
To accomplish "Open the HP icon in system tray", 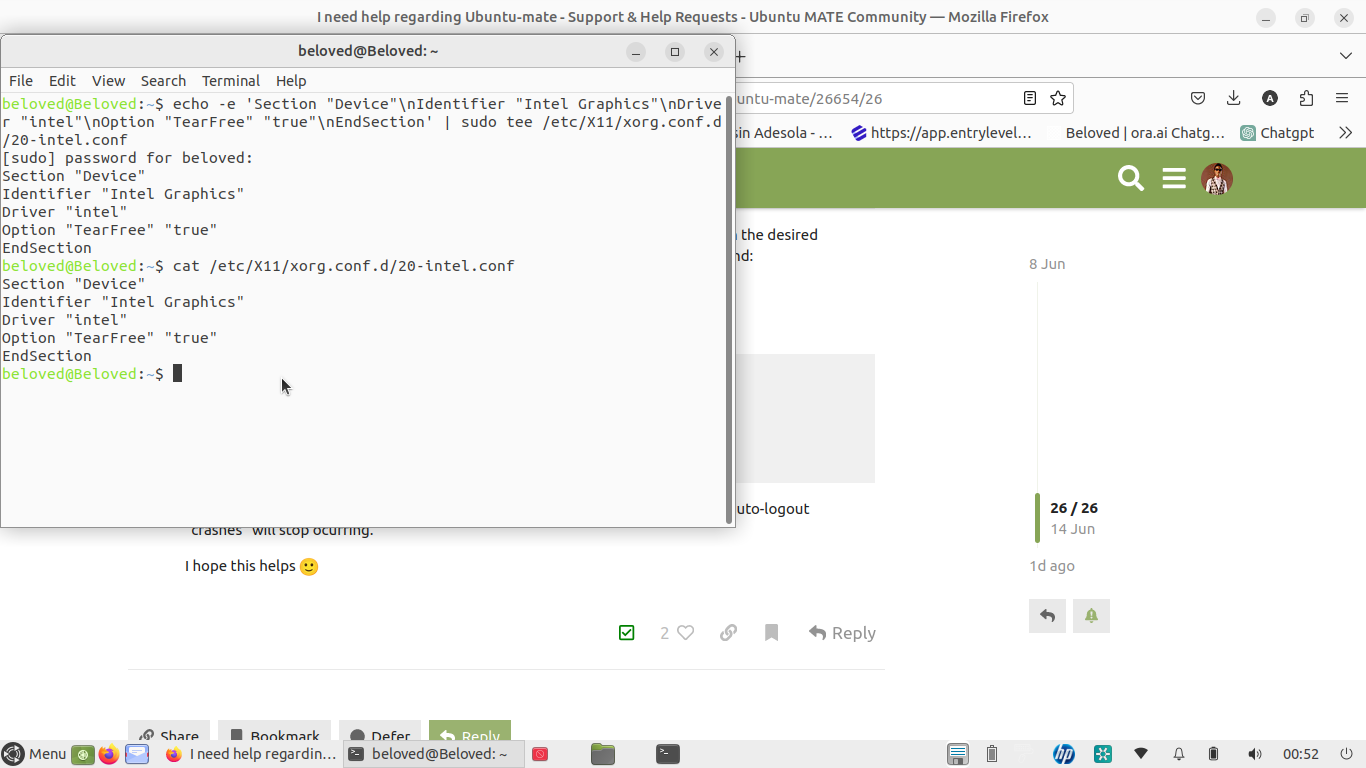I will (1064, 754).
